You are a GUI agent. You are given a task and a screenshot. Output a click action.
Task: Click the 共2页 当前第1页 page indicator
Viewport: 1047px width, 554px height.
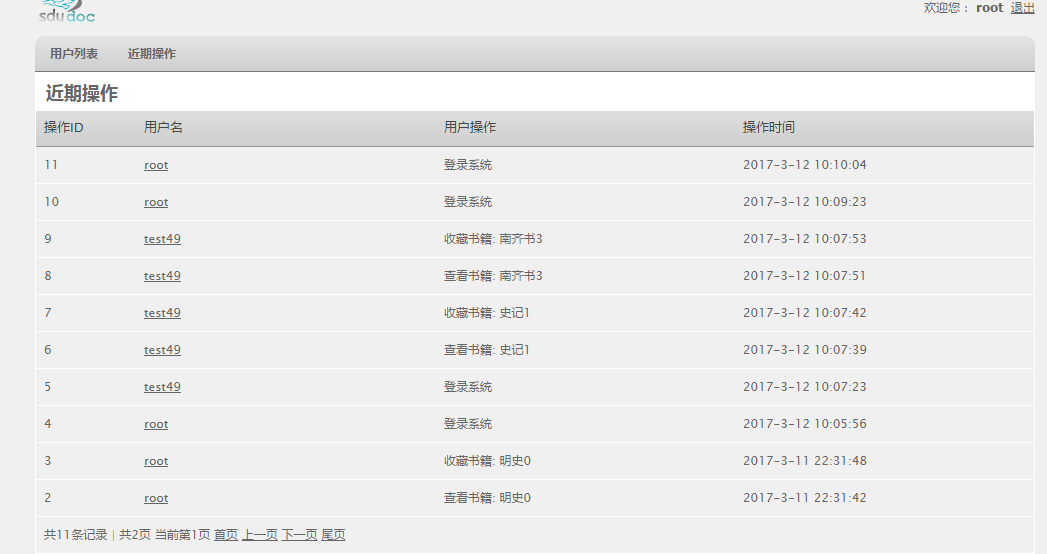point(164,535)
